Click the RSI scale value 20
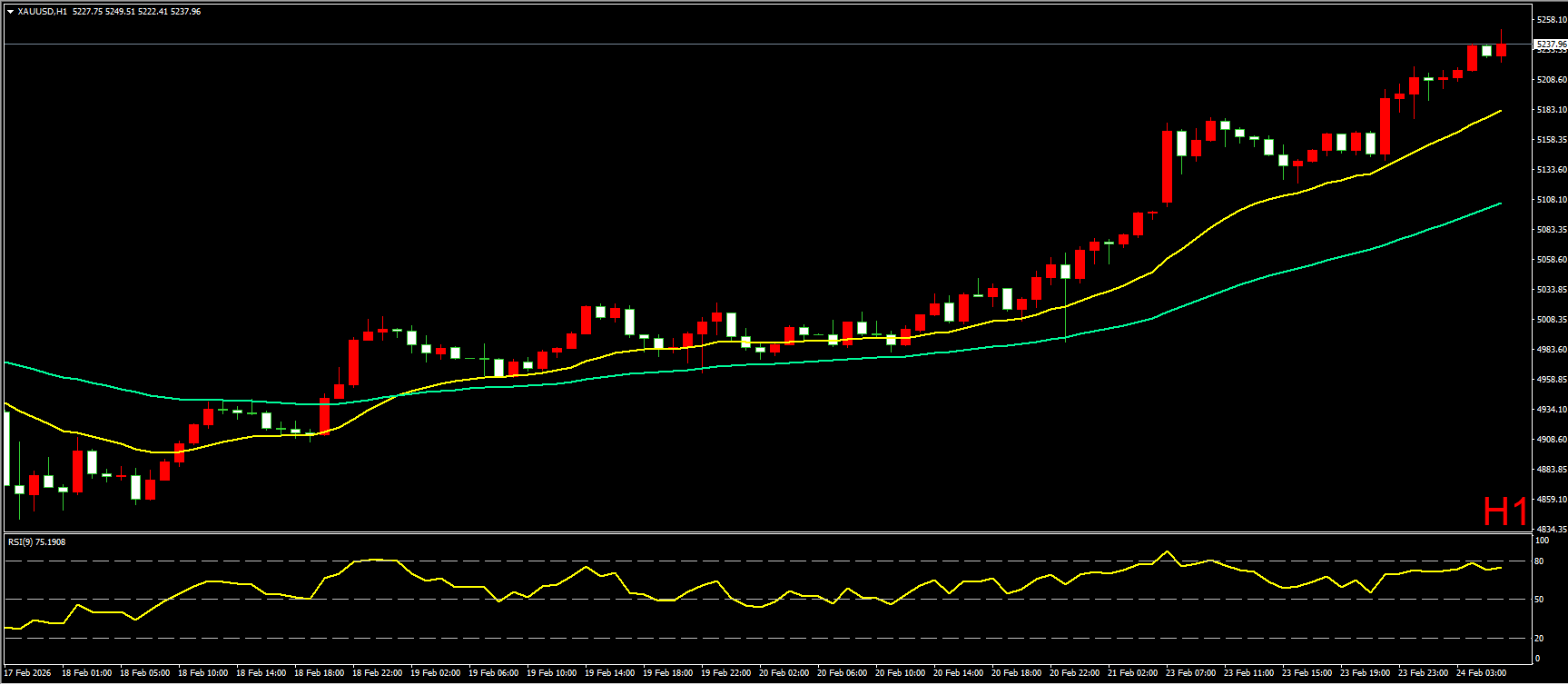The width and height of the screenshot is (1568, 685). click(x=1539, y=638)
